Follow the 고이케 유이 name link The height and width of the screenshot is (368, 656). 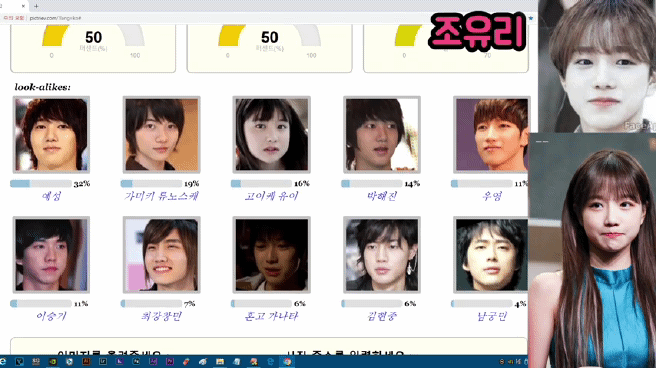(x=272, y=196)
